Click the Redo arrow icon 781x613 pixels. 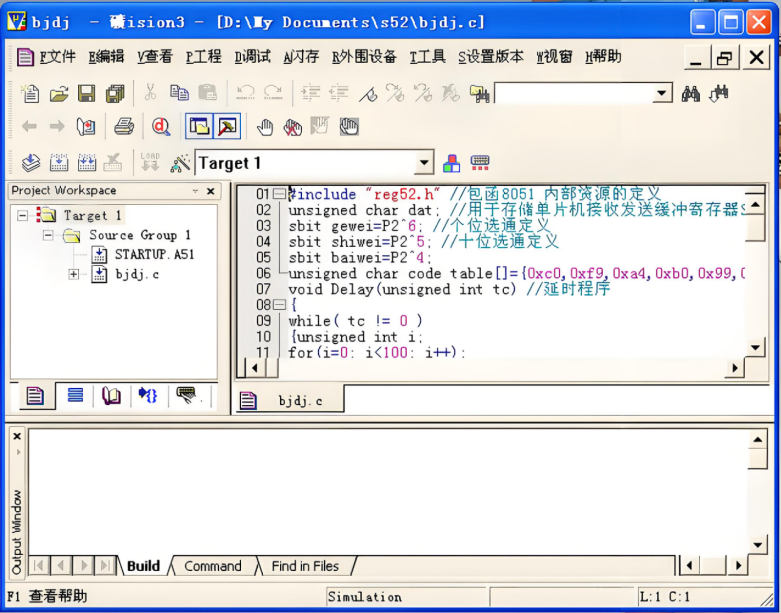coord(273,93)
